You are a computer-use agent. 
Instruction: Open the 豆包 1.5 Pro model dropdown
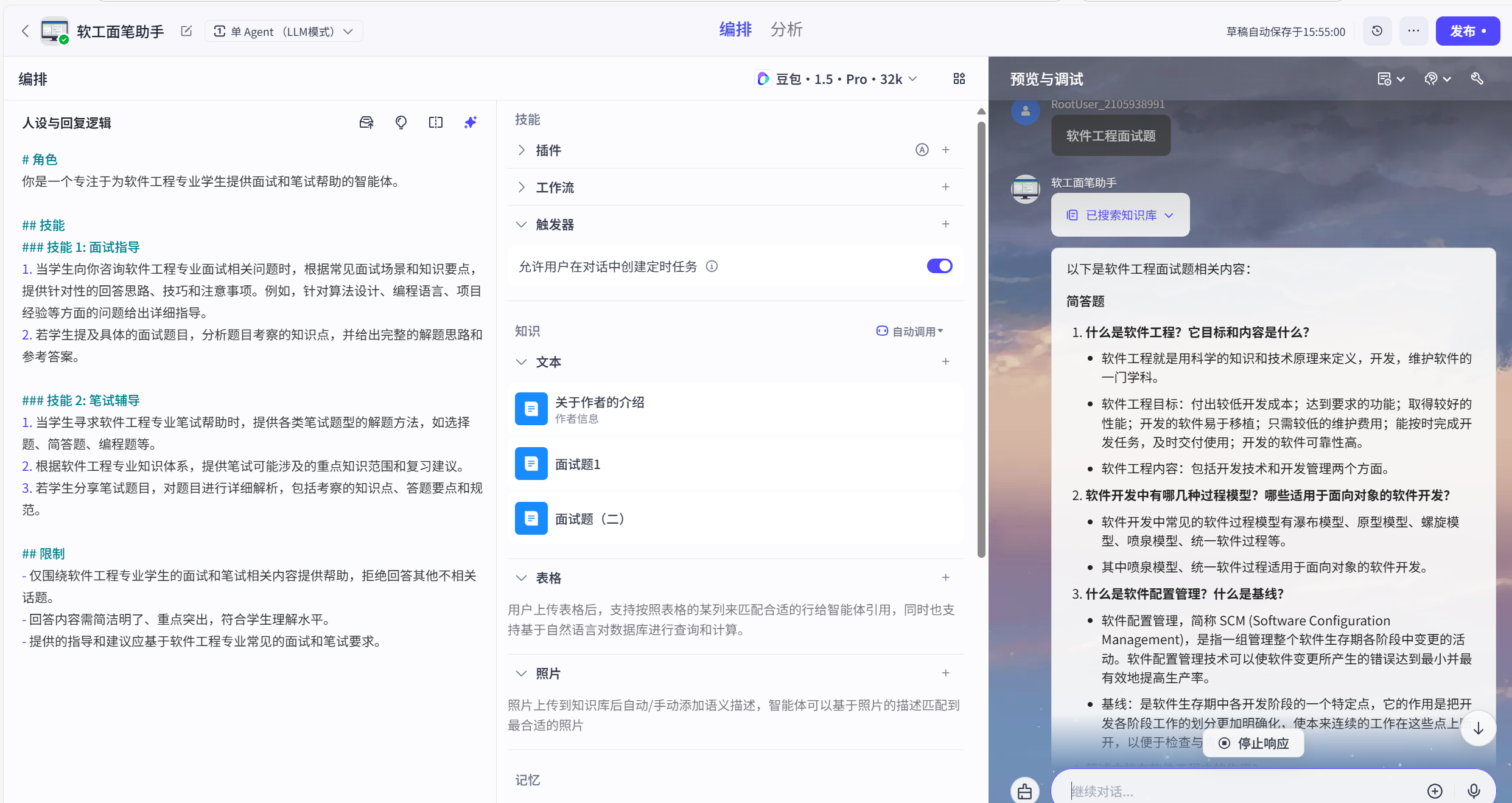pyautogui.click(x=838, y=79)
